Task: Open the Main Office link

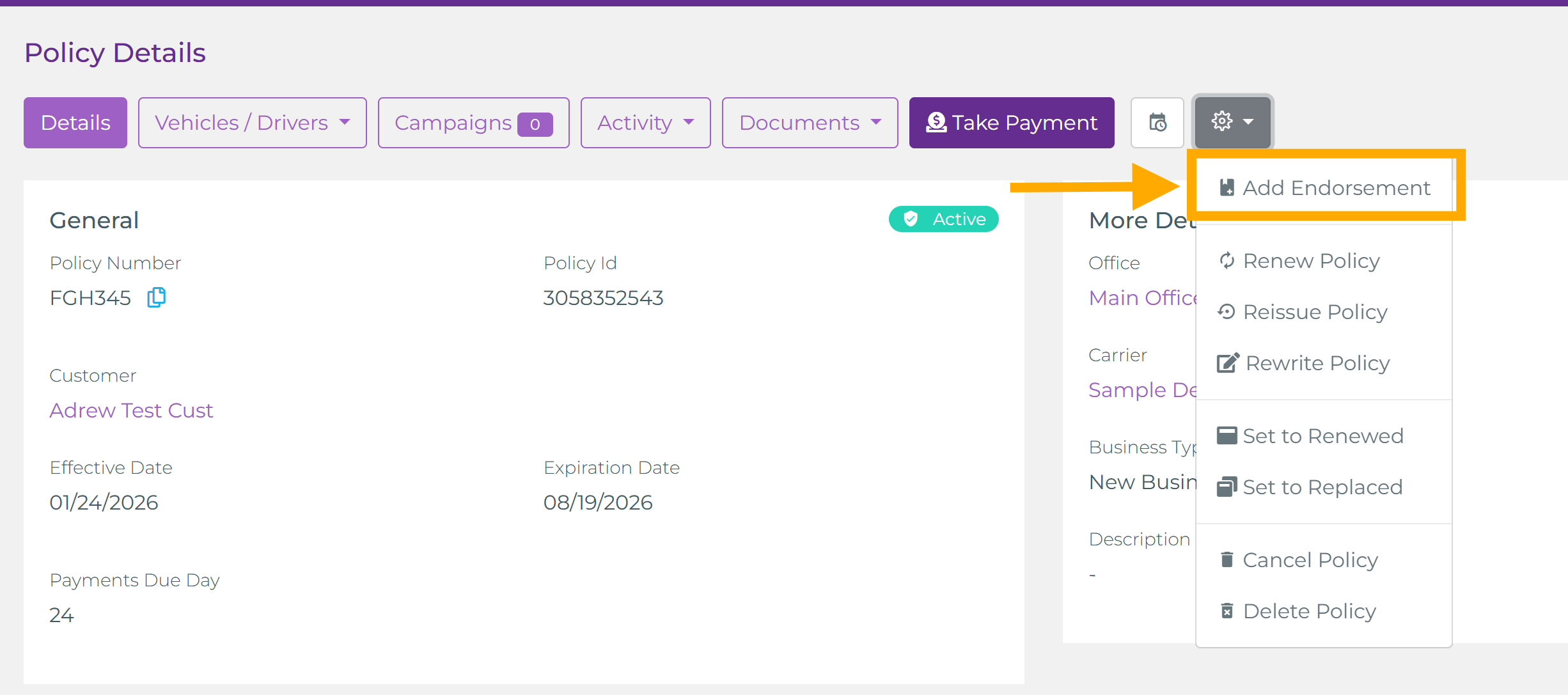Action: pyautogui.click(x=1142, y=298)
